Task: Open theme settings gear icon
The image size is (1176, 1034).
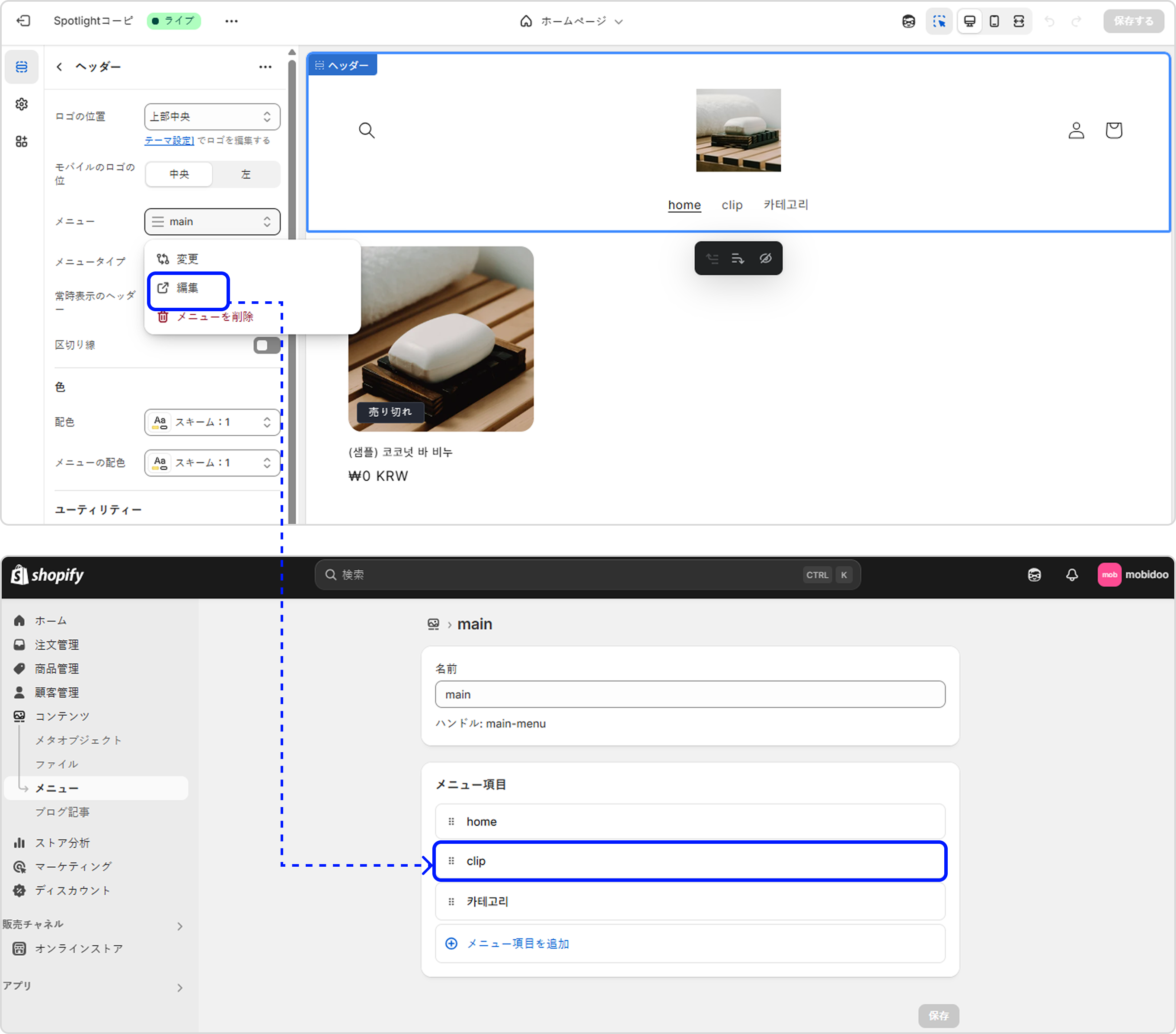Action: (x=21, y=104)
